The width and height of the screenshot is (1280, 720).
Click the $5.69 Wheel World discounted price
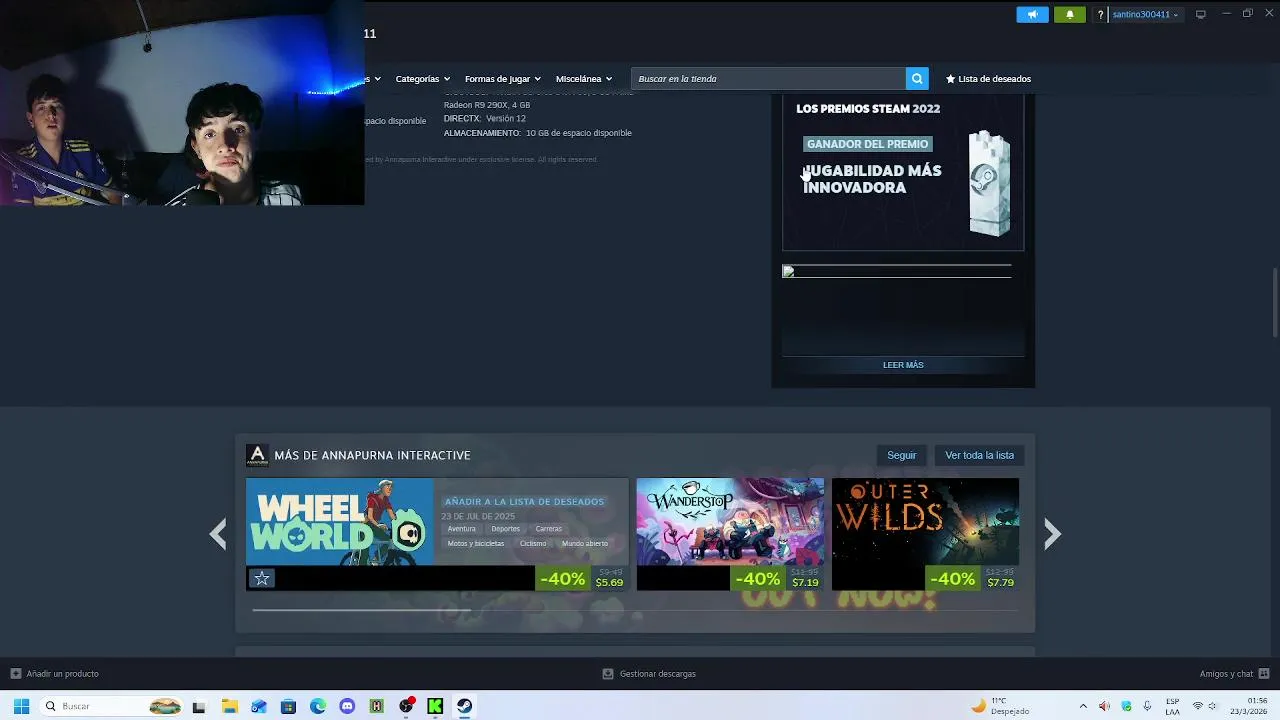tap(609, 583)
